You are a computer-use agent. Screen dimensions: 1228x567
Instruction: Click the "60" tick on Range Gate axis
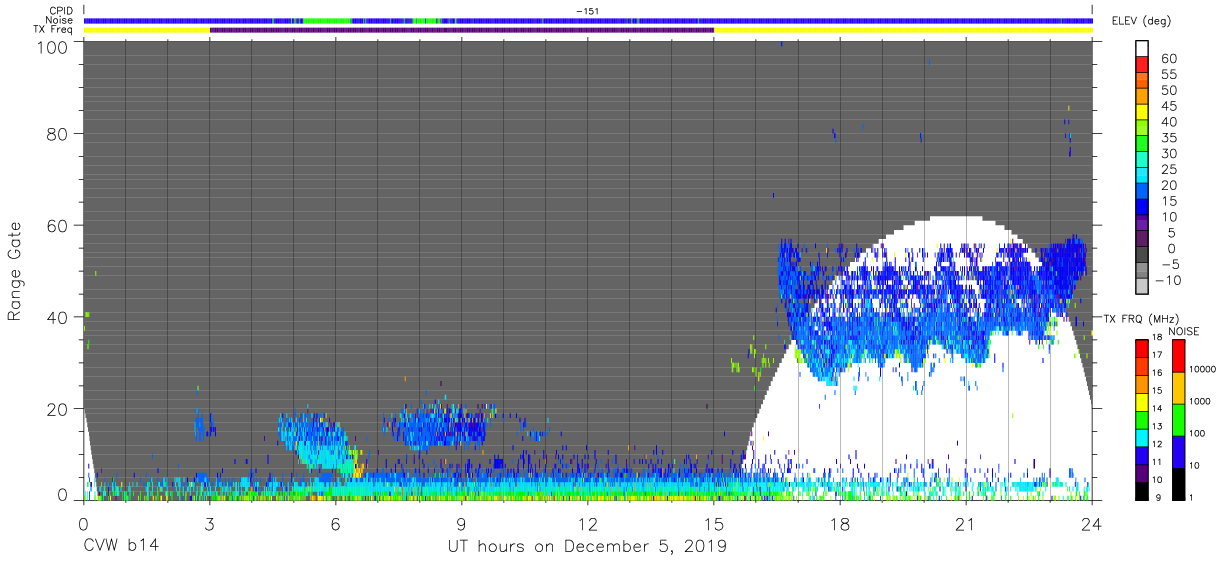pos(57,225)
